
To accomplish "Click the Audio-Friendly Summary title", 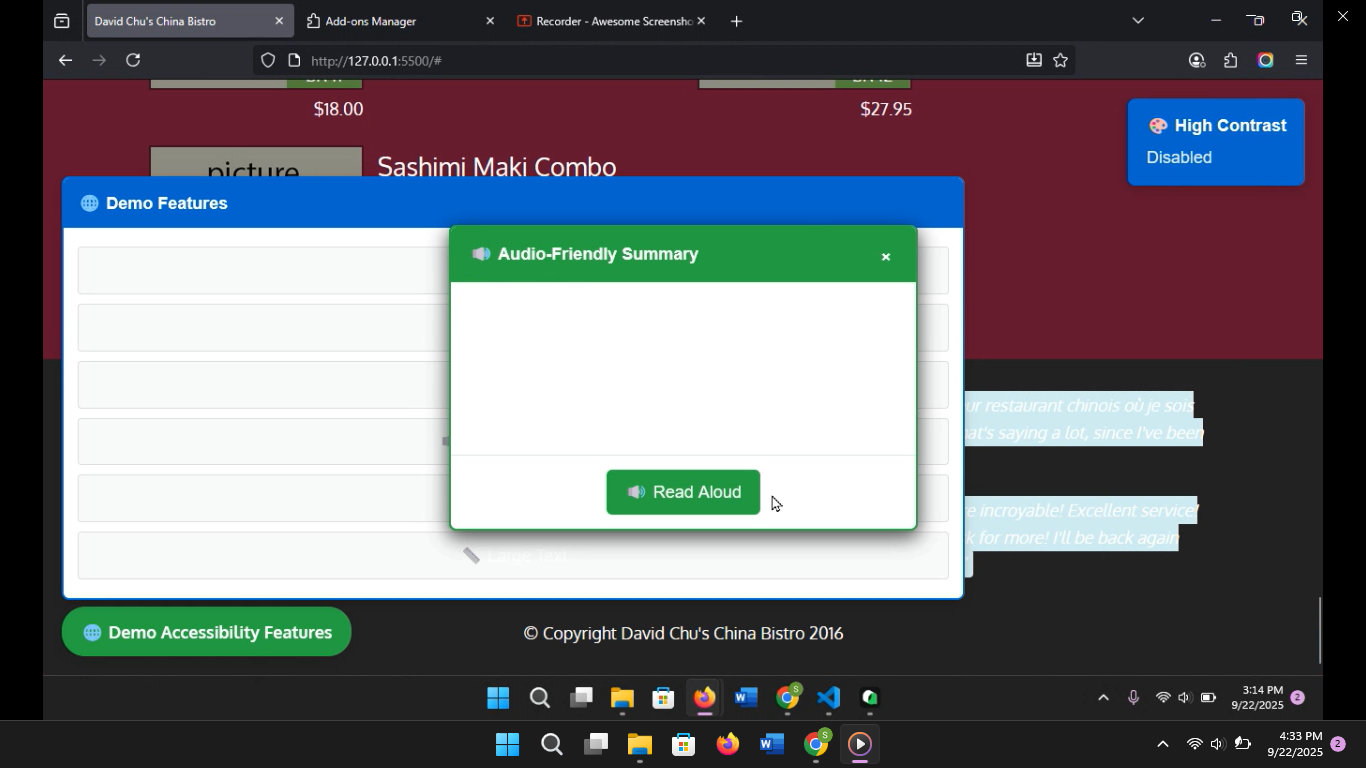I will 598,254.
